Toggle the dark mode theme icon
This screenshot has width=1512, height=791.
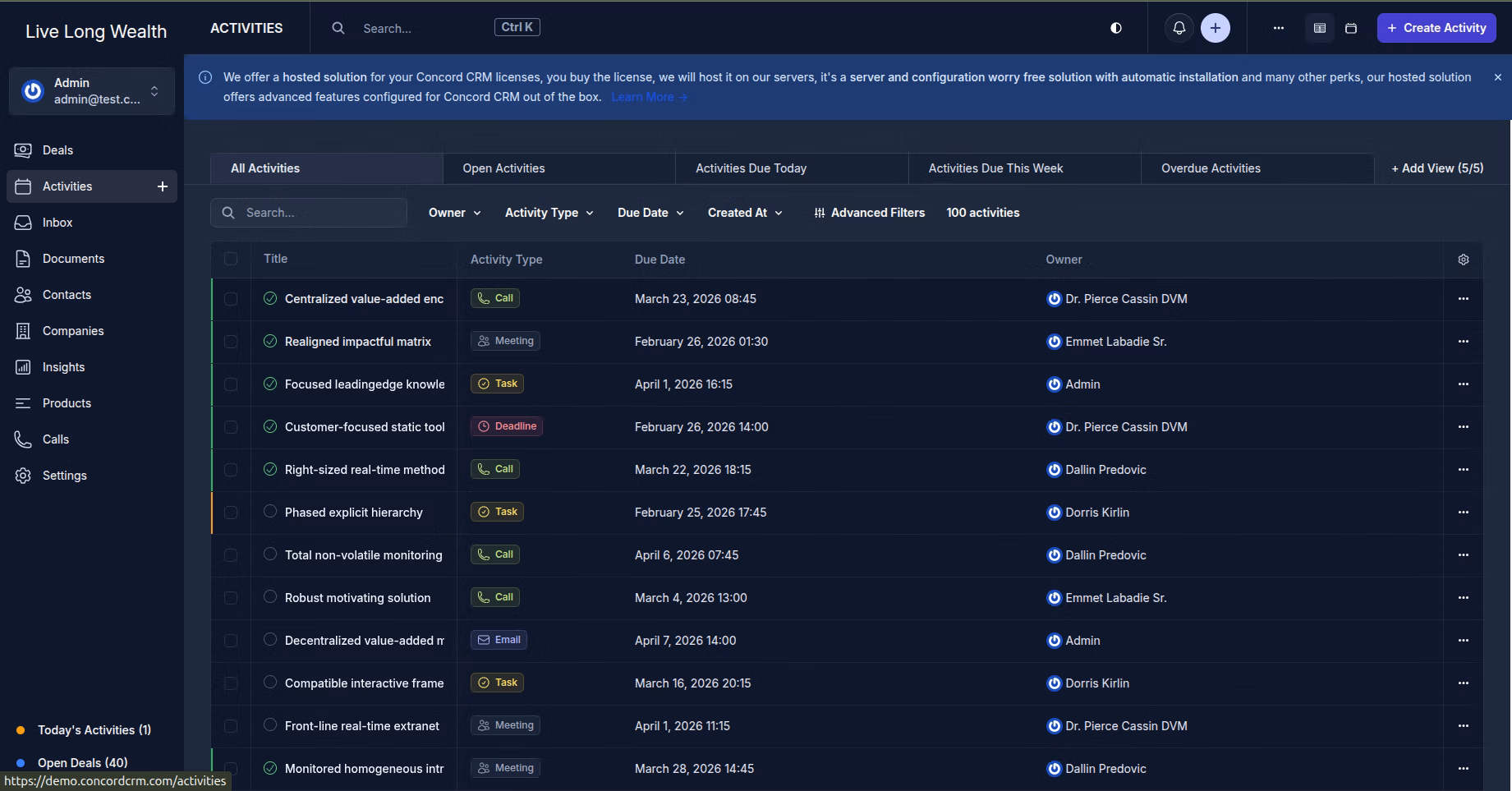click(x=1115, y=28)
